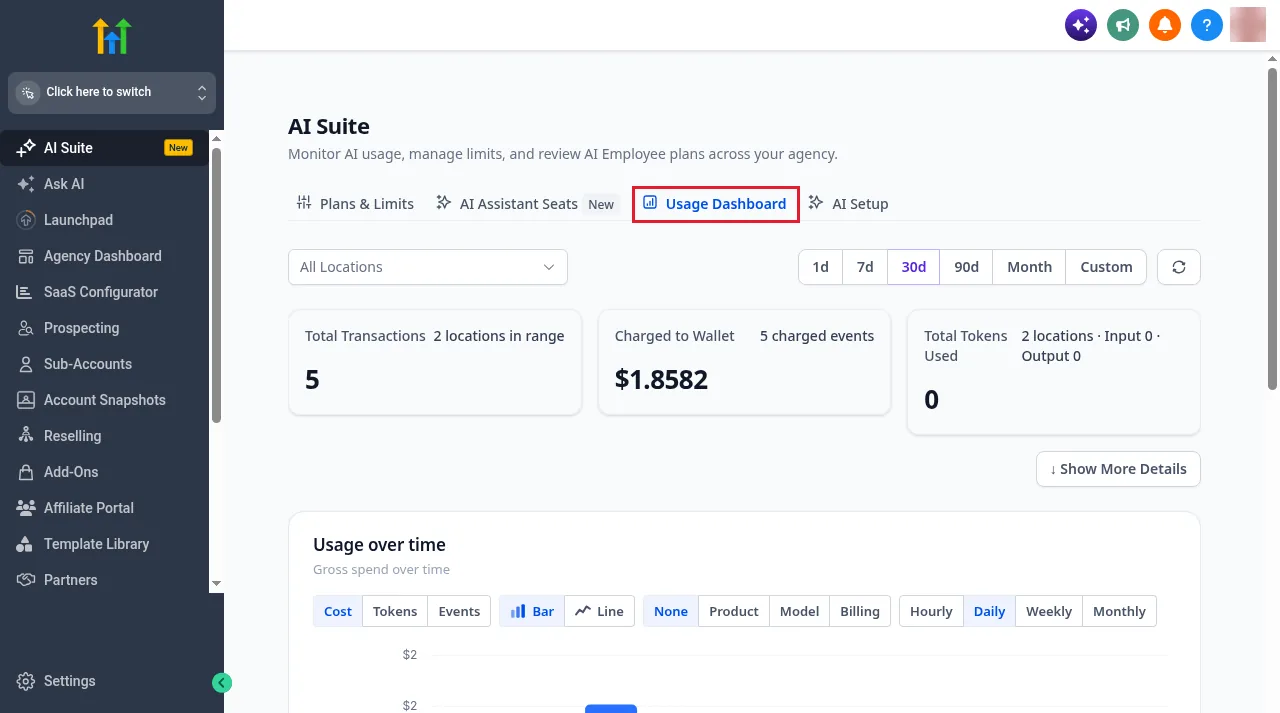This screenshot has height=713, width=1280.
Task: Set chart interval to Weekly
Action: (x=1049, y=611)
